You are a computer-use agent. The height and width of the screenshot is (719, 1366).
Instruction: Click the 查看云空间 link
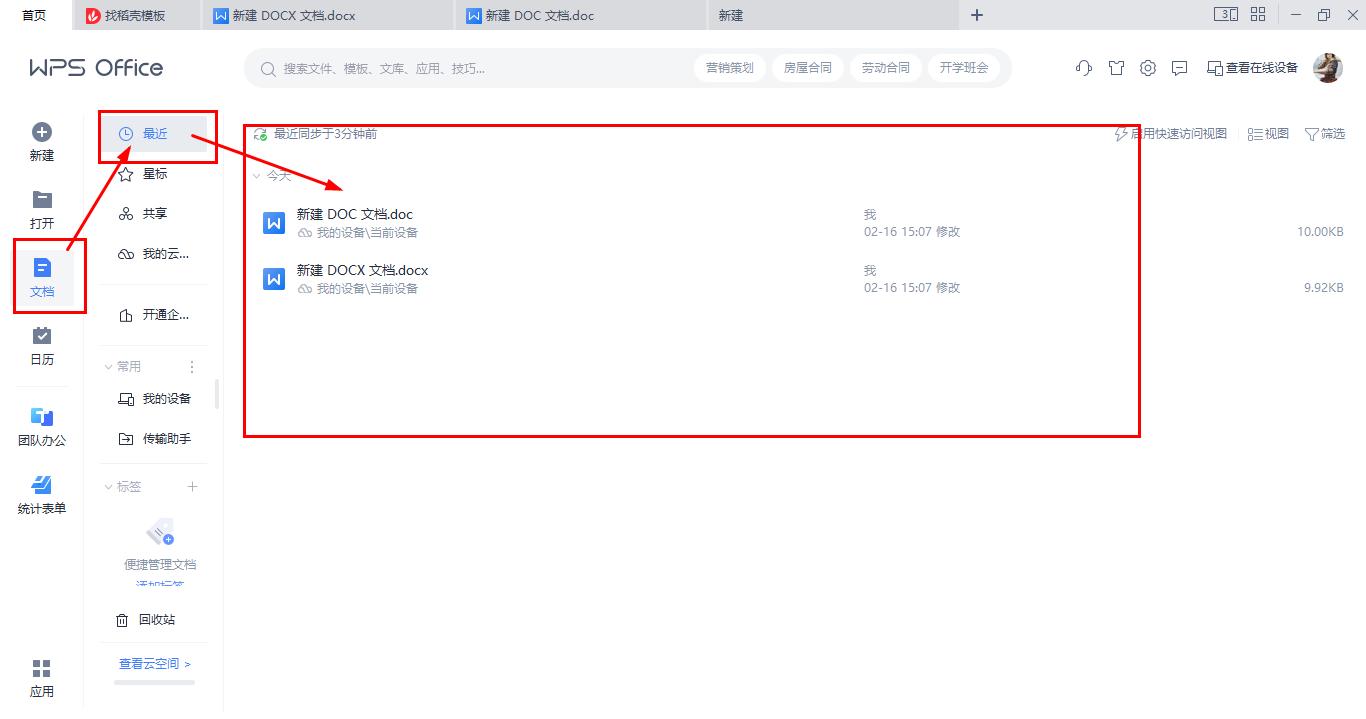point(152,663)
